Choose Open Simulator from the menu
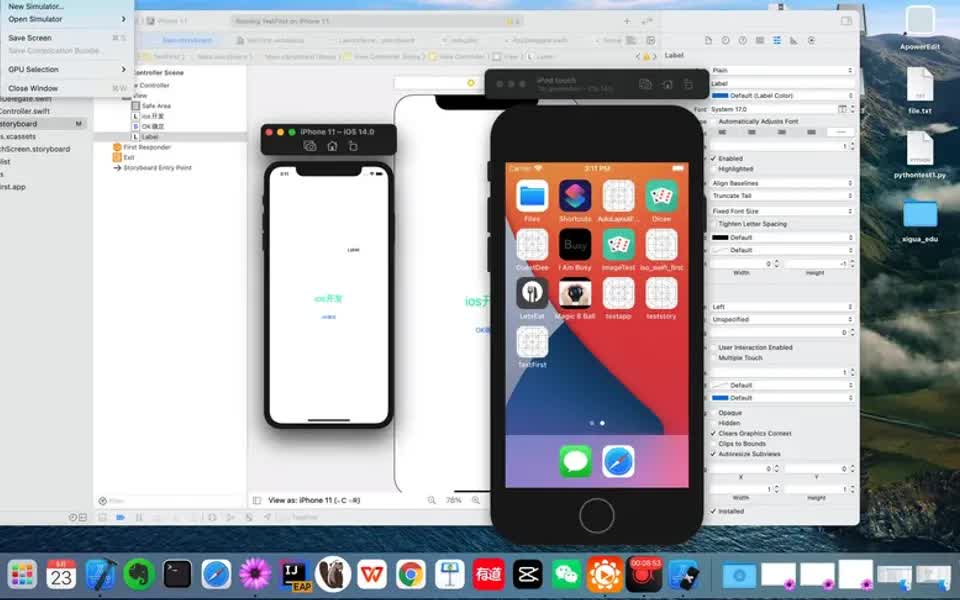Viewport: 960px width, 600px height. click(x=38, y=18)
